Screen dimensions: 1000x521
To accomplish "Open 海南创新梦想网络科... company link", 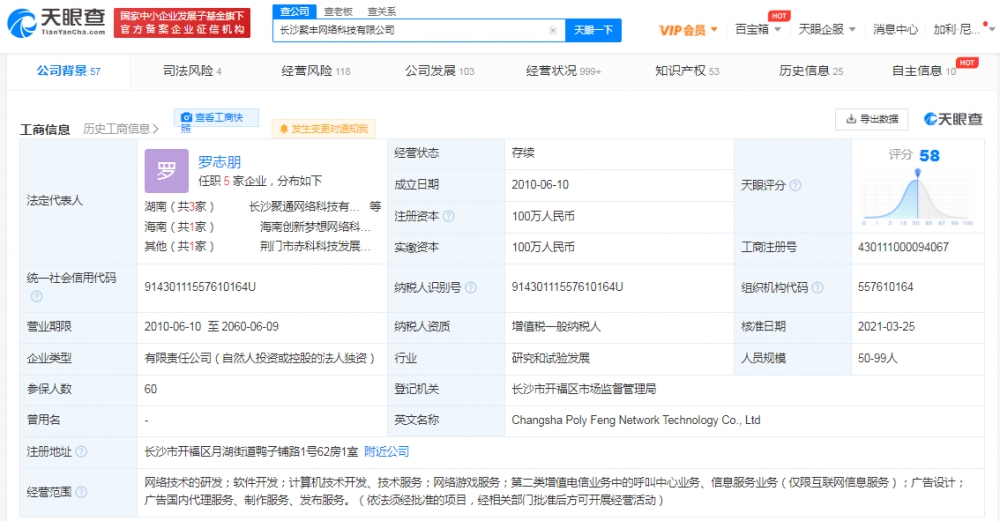I will [x=315, y=226].
